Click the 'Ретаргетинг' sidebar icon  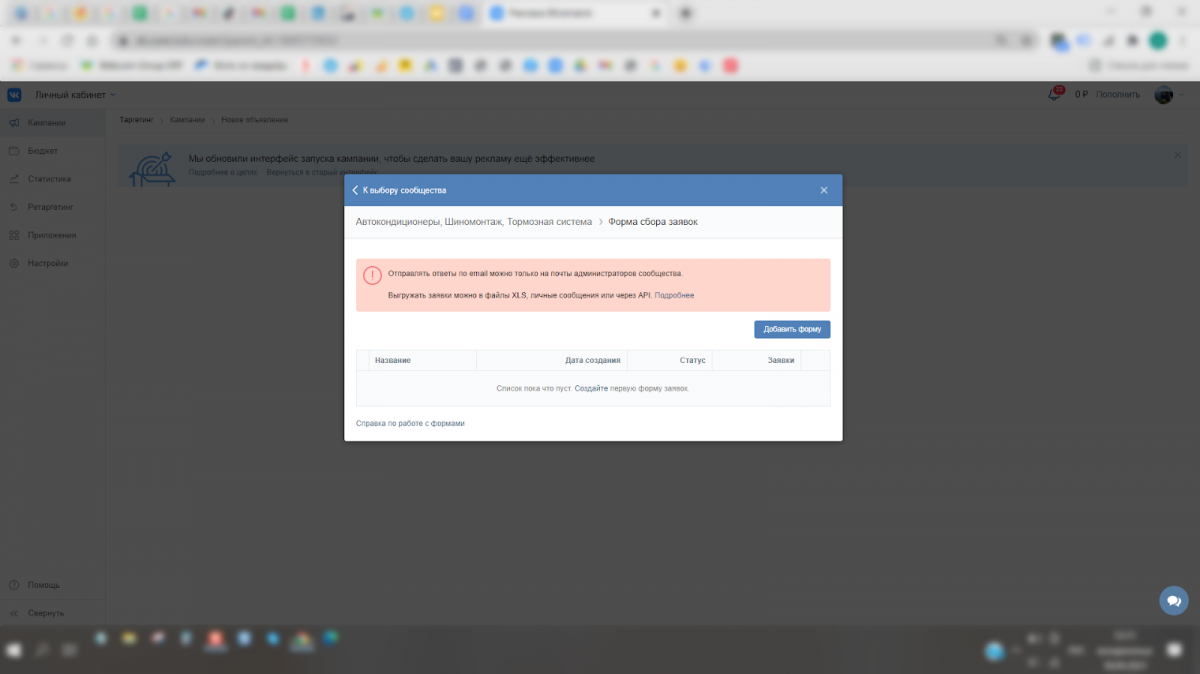14,207
